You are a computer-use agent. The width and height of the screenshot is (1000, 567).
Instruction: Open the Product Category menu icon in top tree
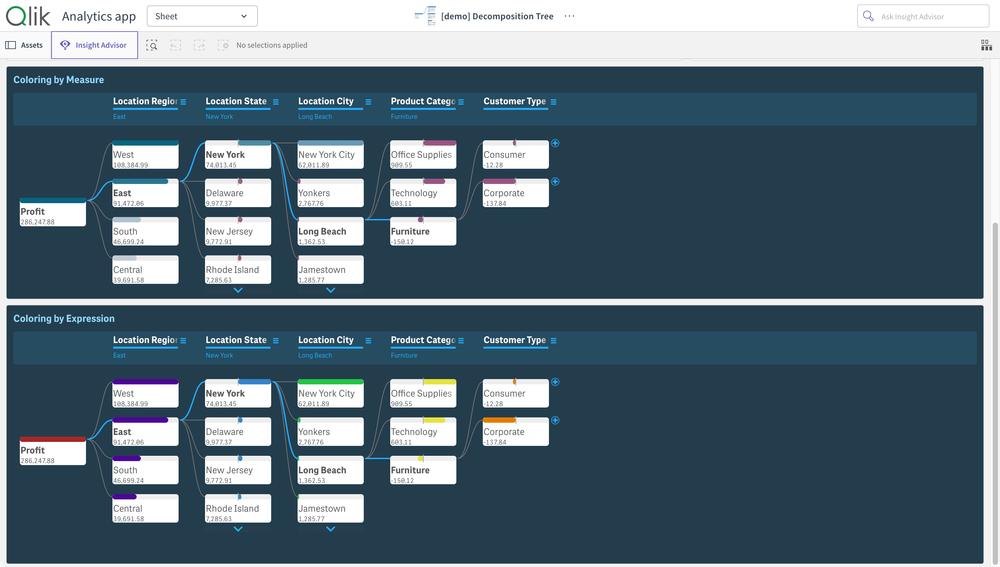461,102
